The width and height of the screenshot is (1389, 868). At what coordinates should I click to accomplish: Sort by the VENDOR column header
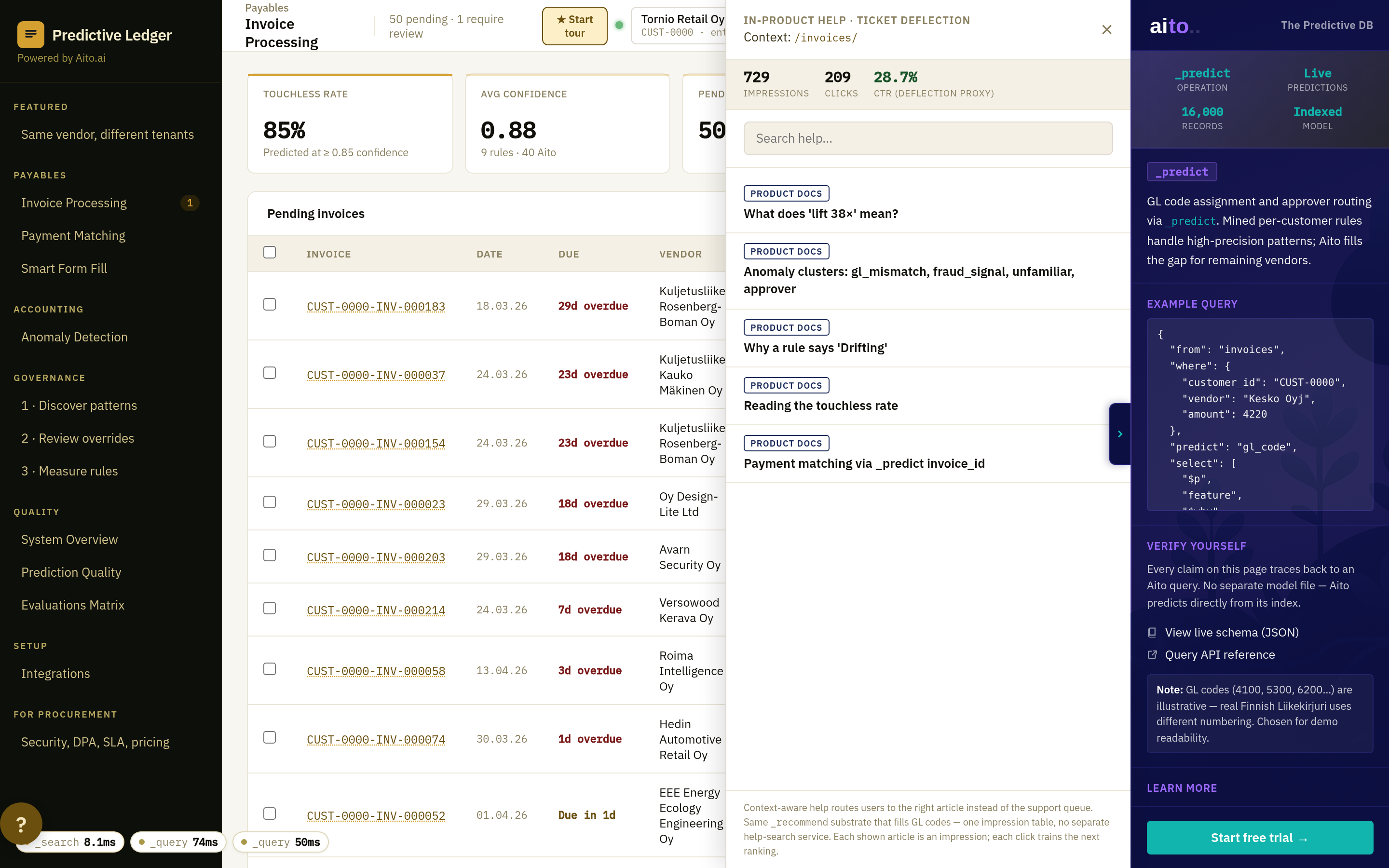[x=680, y=254]
